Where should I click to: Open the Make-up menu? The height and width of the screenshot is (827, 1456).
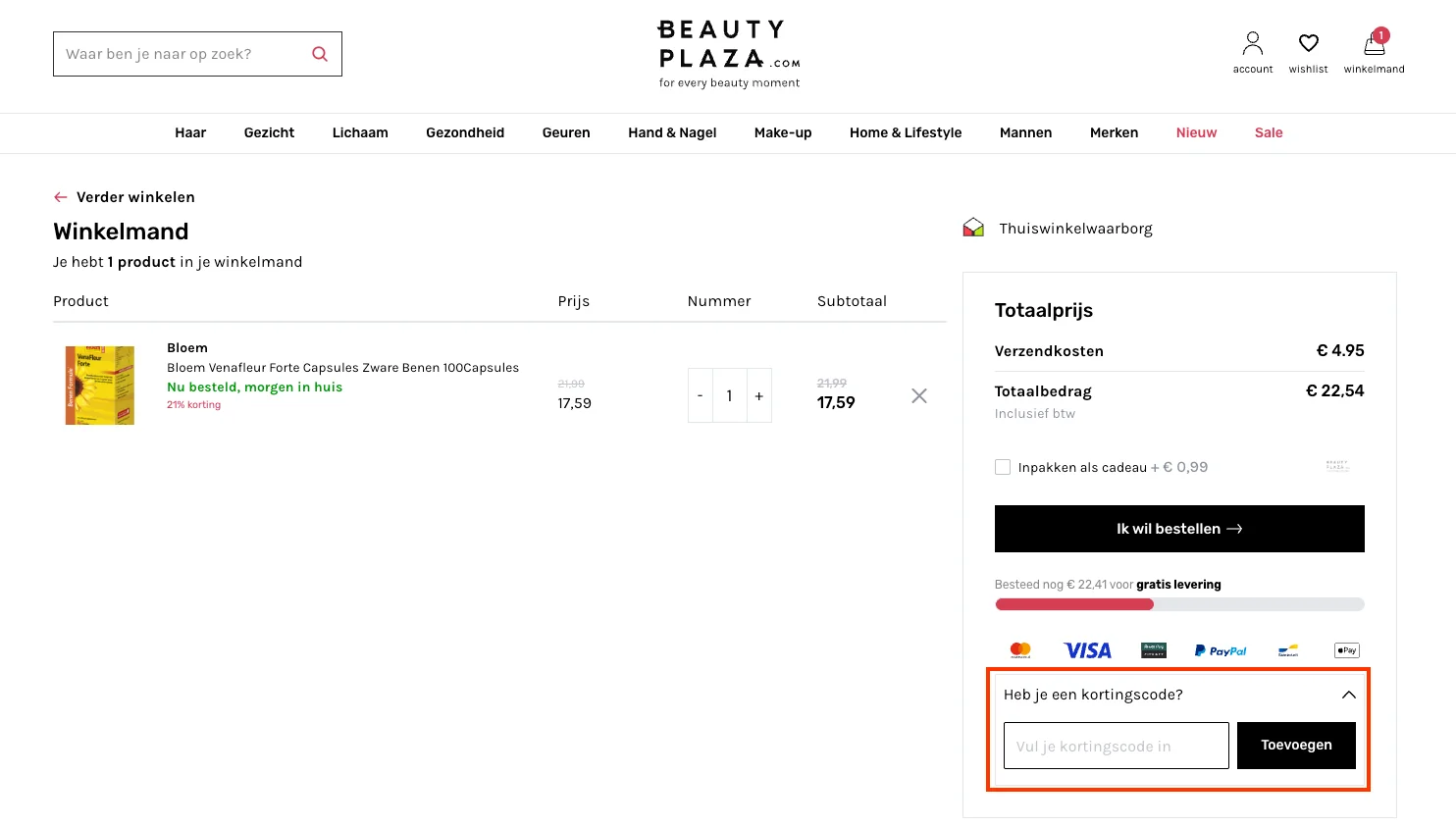tap(783, 132)
